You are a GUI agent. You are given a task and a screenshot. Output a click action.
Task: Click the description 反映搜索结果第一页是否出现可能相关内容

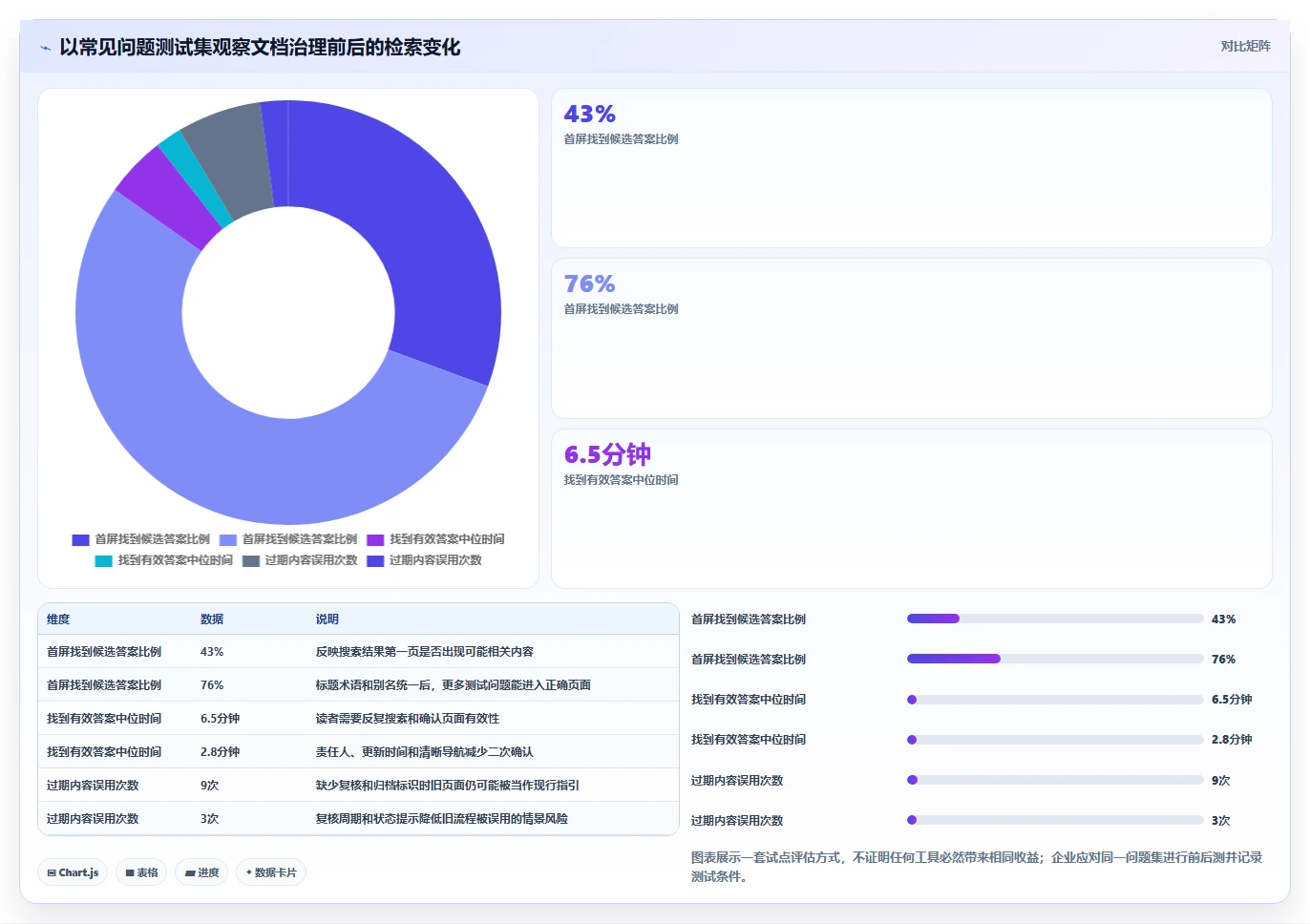coord(425,652)
